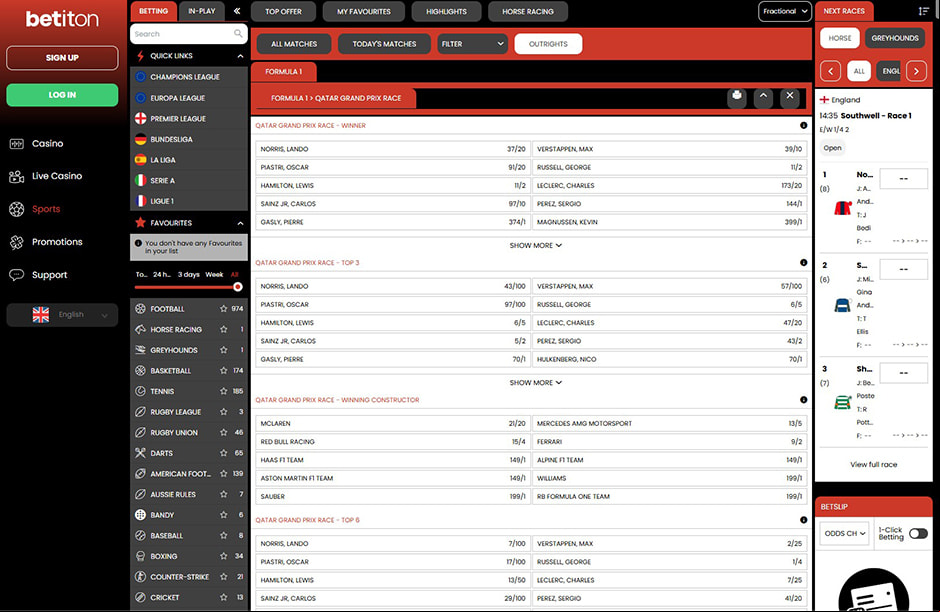This screenshot has width=940, height=612.
Task: Collapse Quick Links section
Action: tap(240, 56)
